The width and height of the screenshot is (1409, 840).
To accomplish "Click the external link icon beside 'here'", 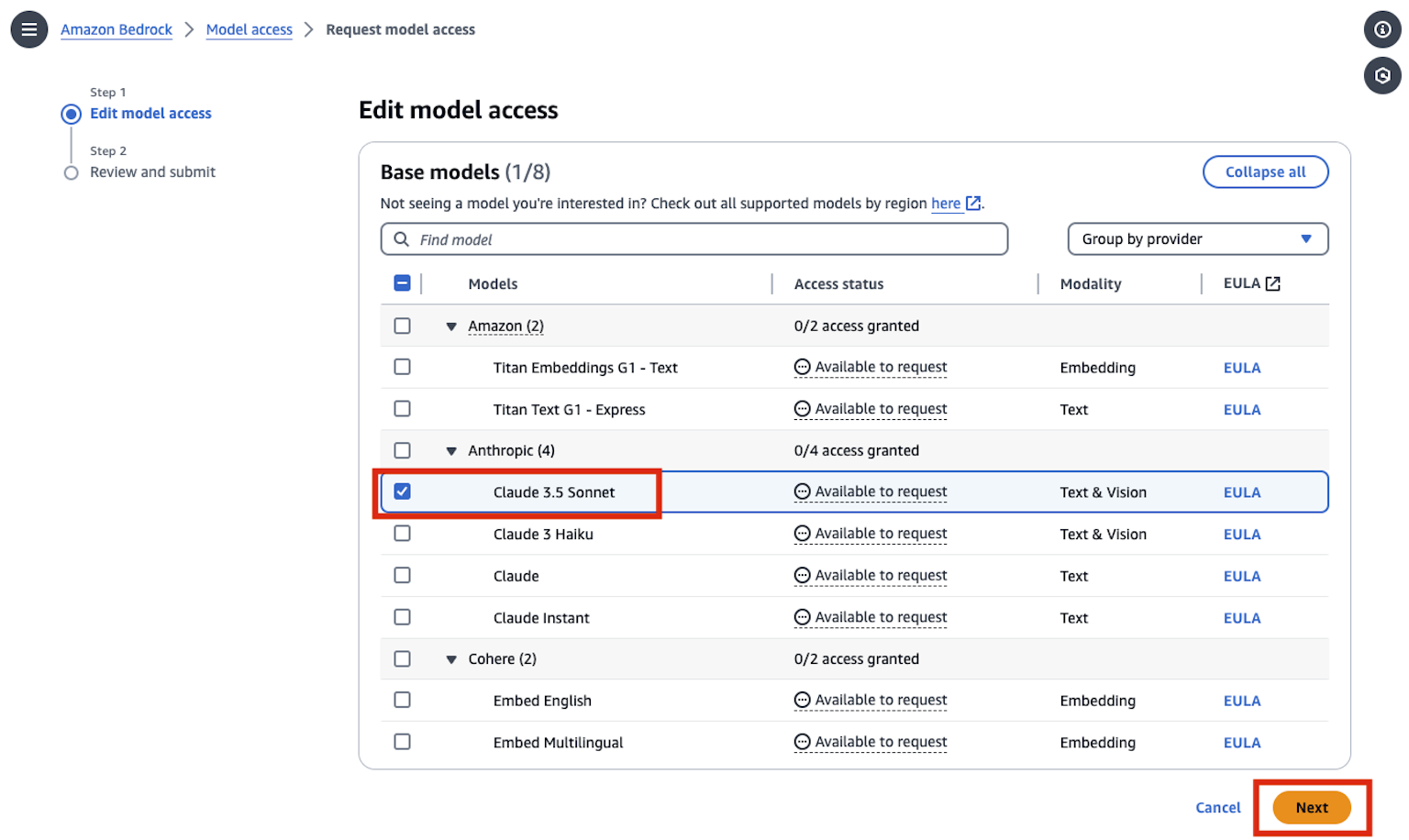I will [x=973, y=204].
